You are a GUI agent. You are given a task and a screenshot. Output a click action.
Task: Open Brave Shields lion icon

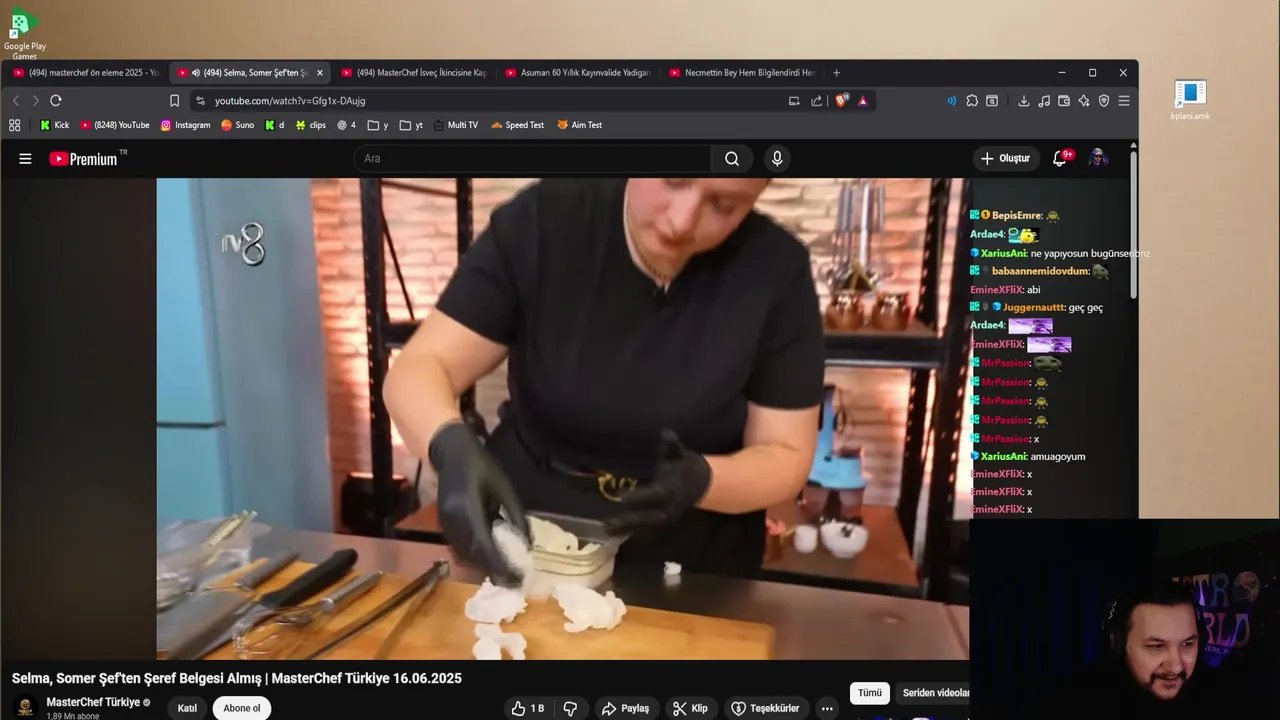pyautogui.click(x=841, y=100)
